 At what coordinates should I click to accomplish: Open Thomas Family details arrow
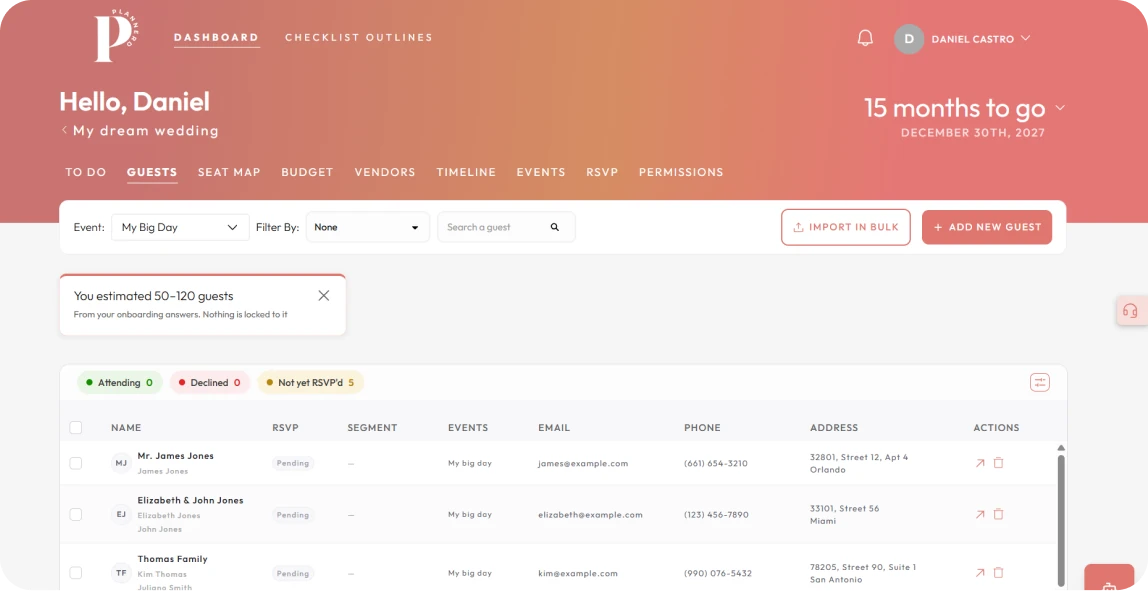point(980,573)
